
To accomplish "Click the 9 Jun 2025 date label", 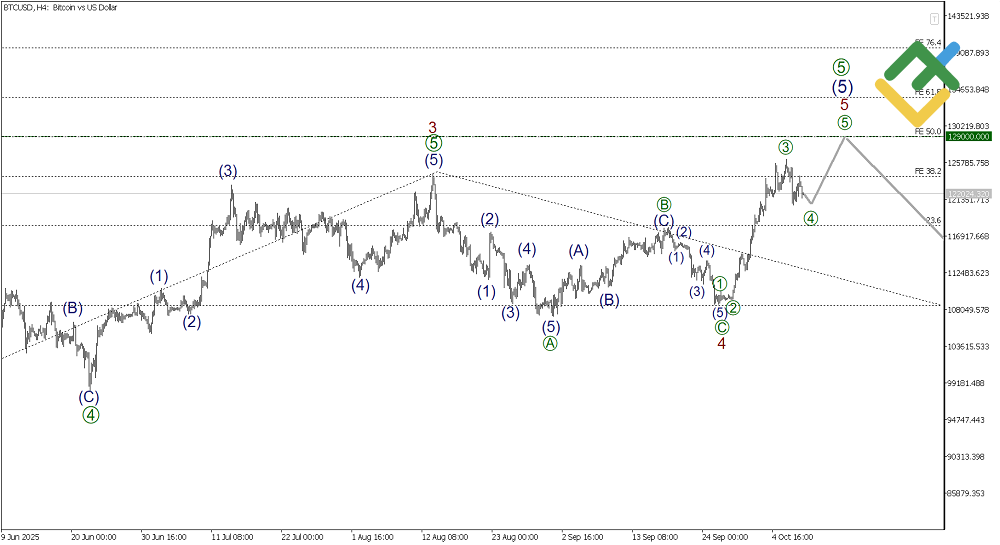I will 20,537.
